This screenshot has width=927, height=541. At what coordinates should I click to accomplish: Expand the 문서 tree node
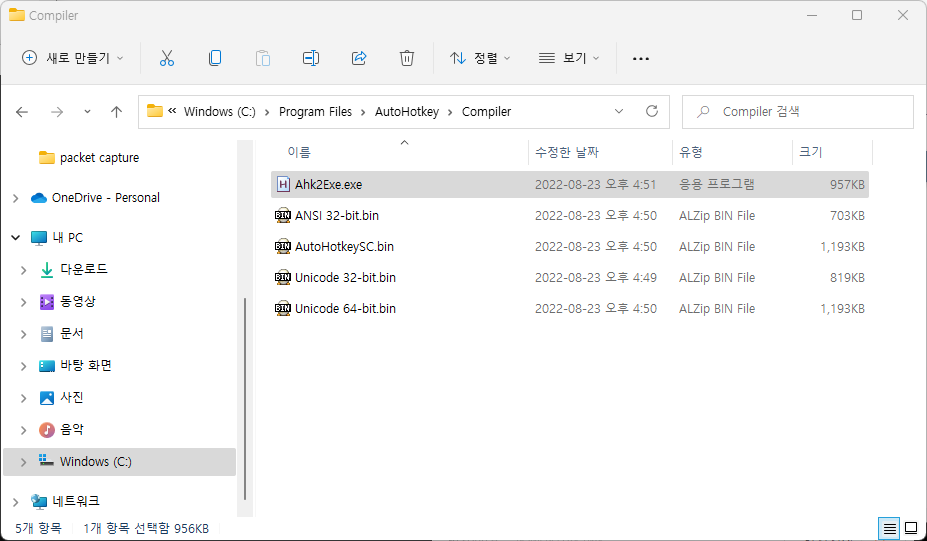pos(24,334)
